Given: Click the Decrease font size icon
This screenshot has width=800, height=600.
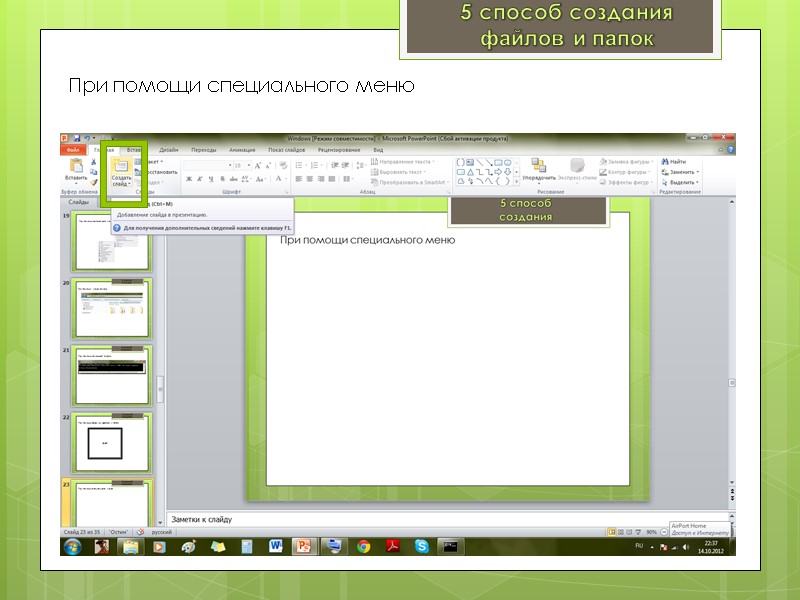Looking at the screenshot, I should tap(268, 165).
